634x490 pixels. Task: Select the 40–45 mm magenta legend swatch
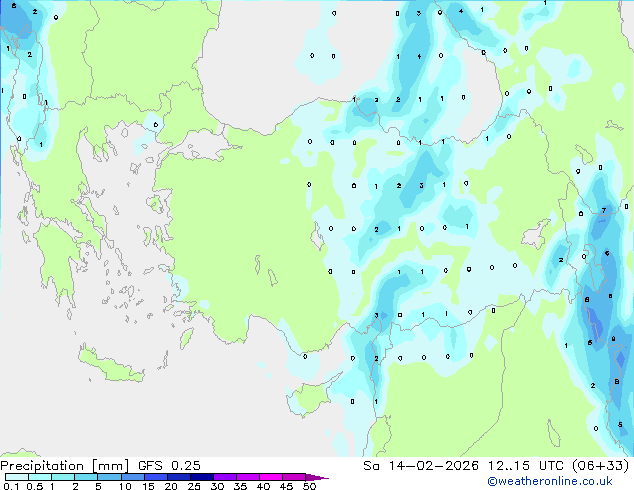pos(271,477)
